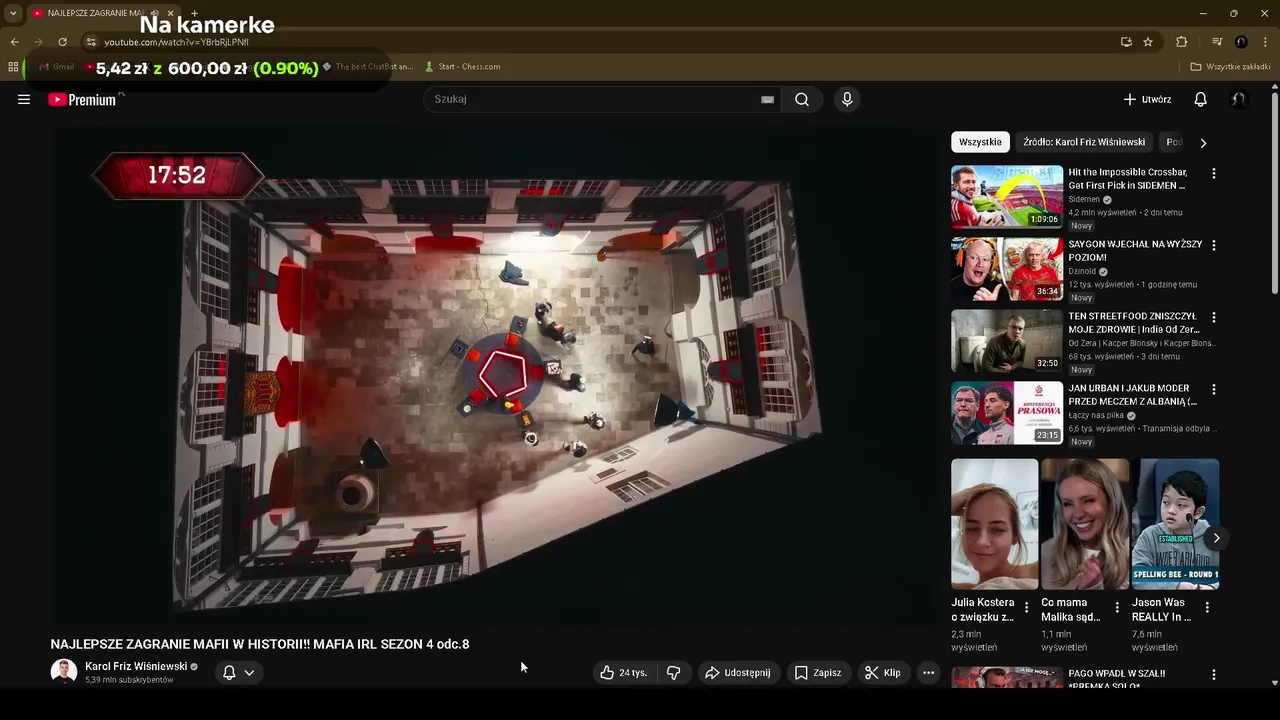The image size is (1280, 720).
Task: Open the Gmail bookmark
Action: pos(57,67)
